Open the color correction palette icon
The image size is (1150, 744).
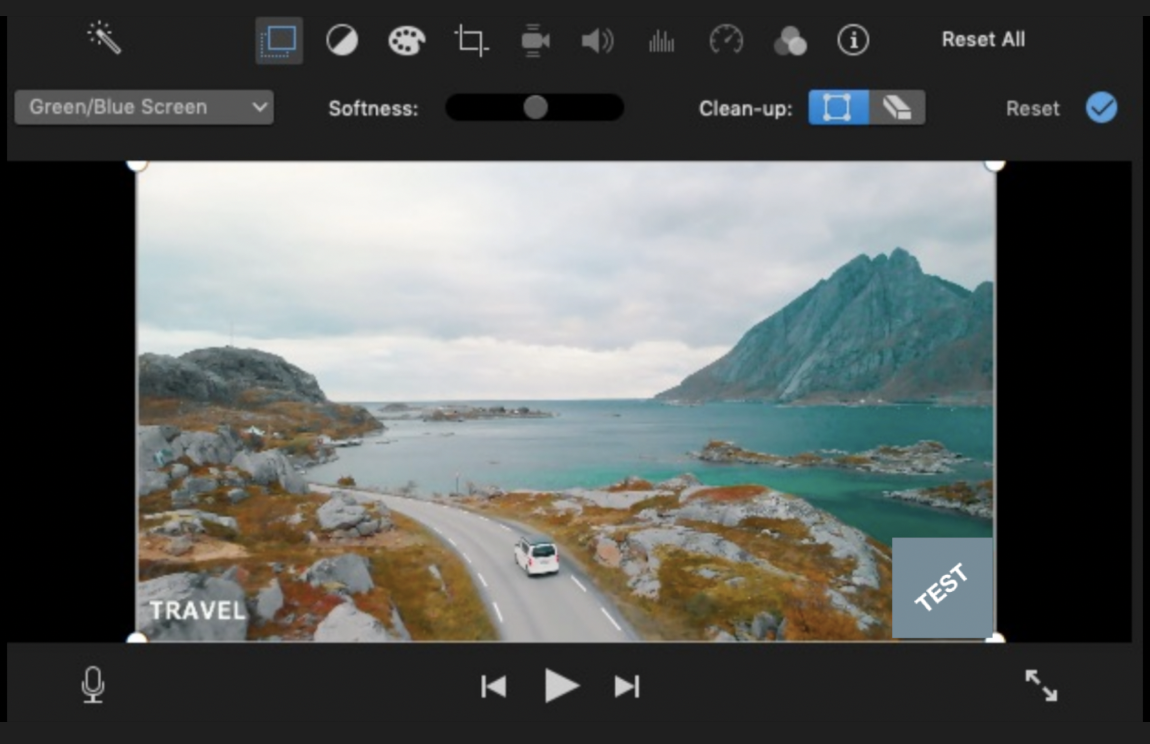click(x=406, y=40)
